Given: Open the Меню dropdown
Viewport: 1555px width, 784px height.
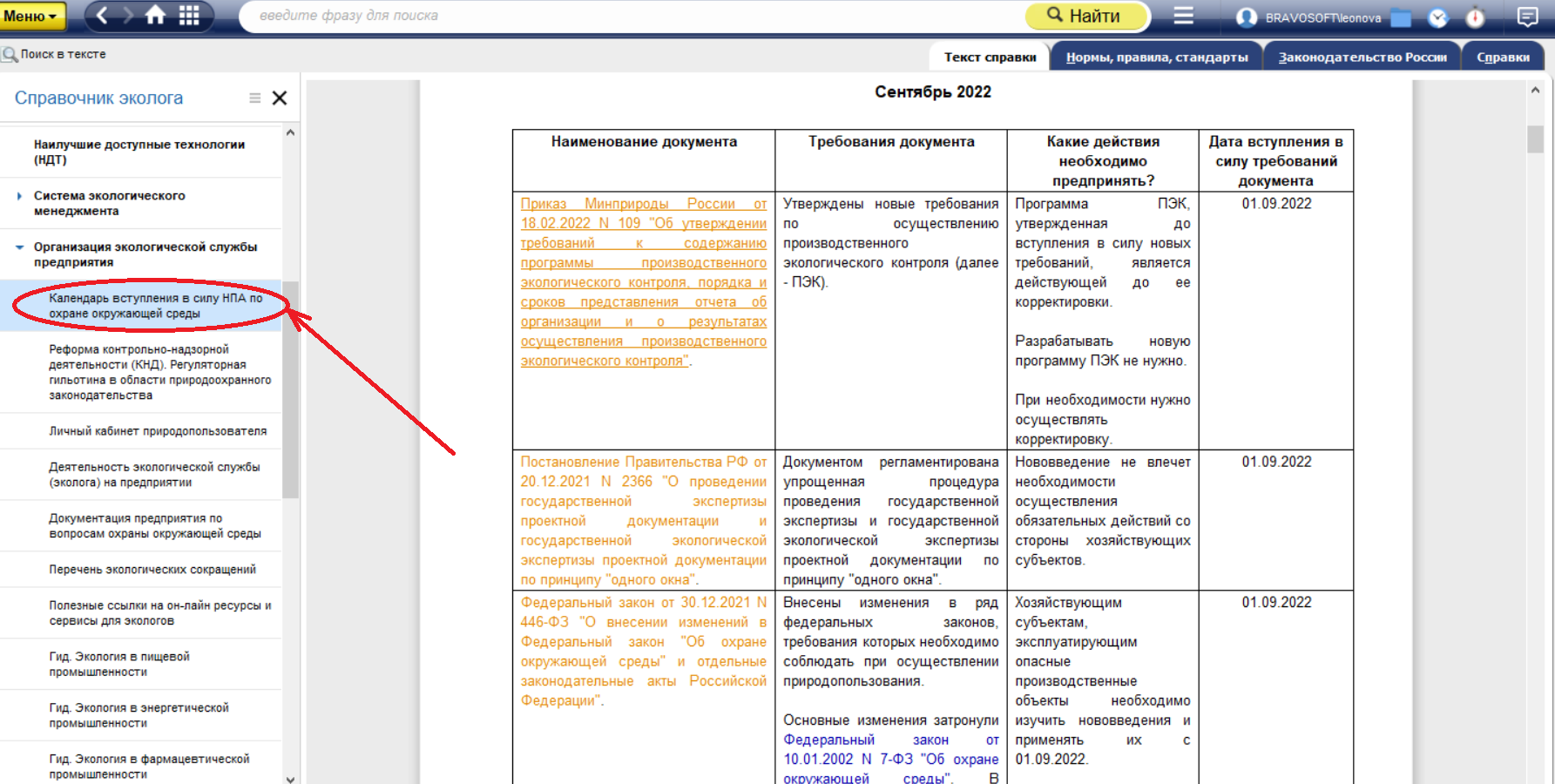Looking at the screenshot, I should coord(33,16).
